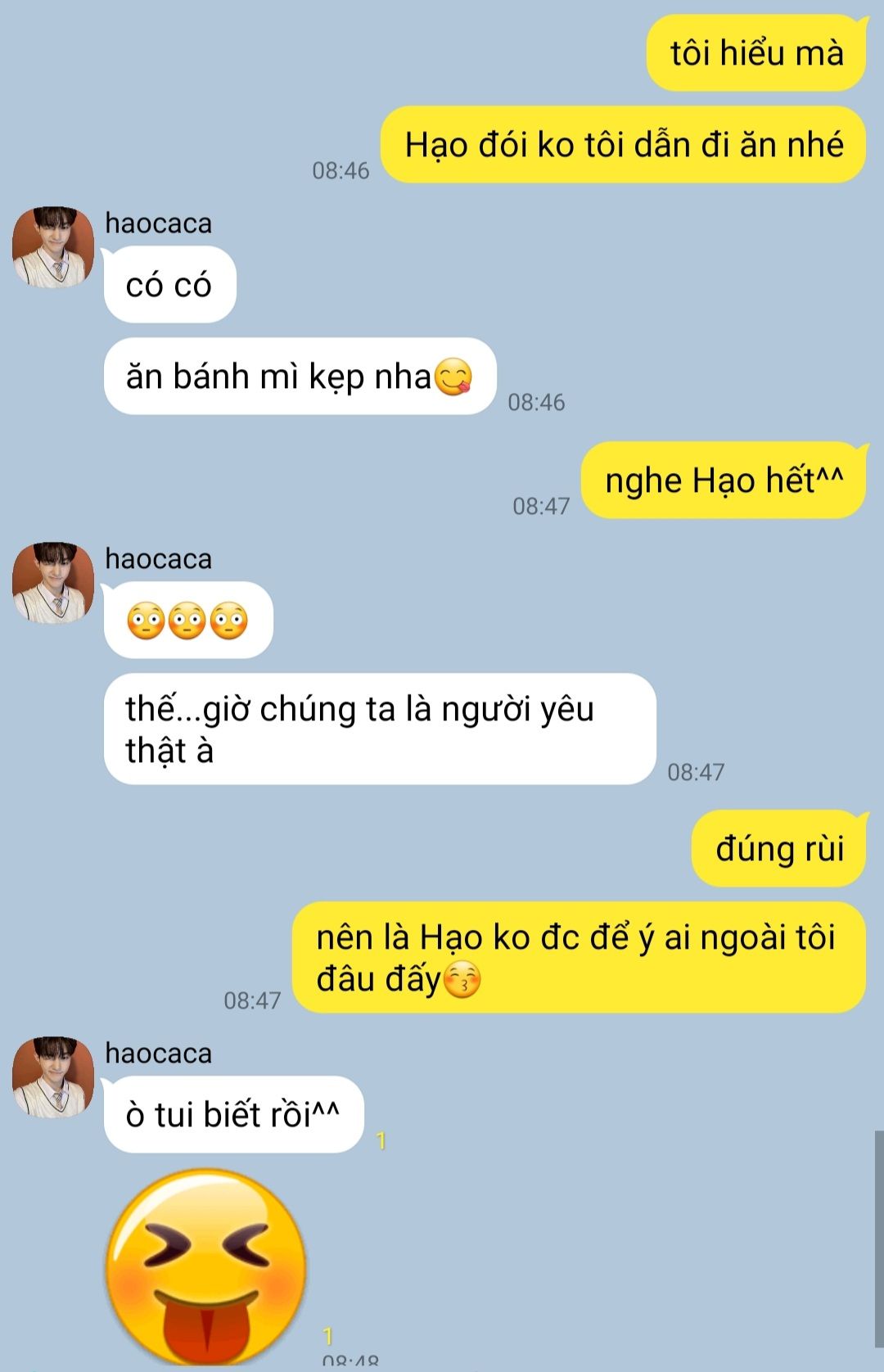This screenshot has width=884, height=1372.
Task: Select "nên là Hạo ko đc để ý ai" bubble
Action: (x=579, y=957)
